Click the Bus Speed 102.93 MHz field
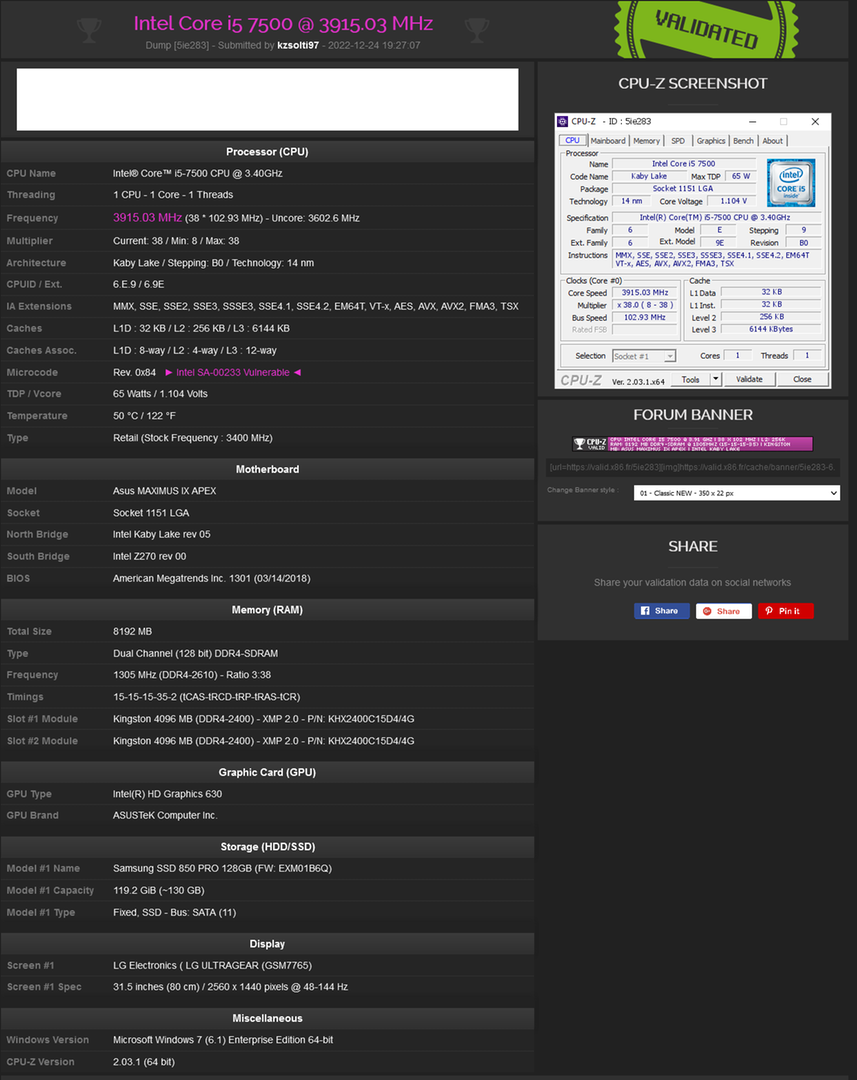Viewport: 857px width, 1080px height. coord(645,318)
